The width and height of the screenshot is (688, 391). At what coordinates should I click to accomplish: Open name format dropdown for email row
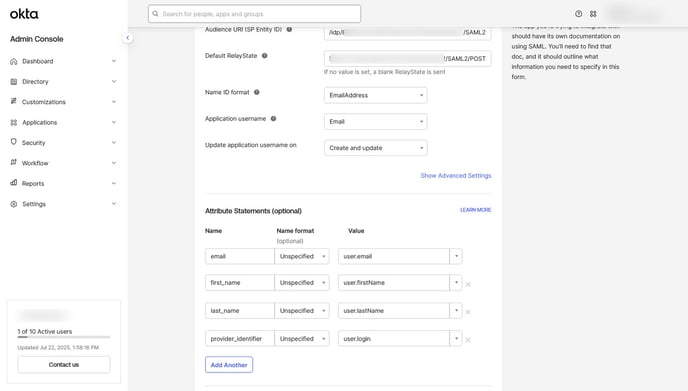pos(302,256)
